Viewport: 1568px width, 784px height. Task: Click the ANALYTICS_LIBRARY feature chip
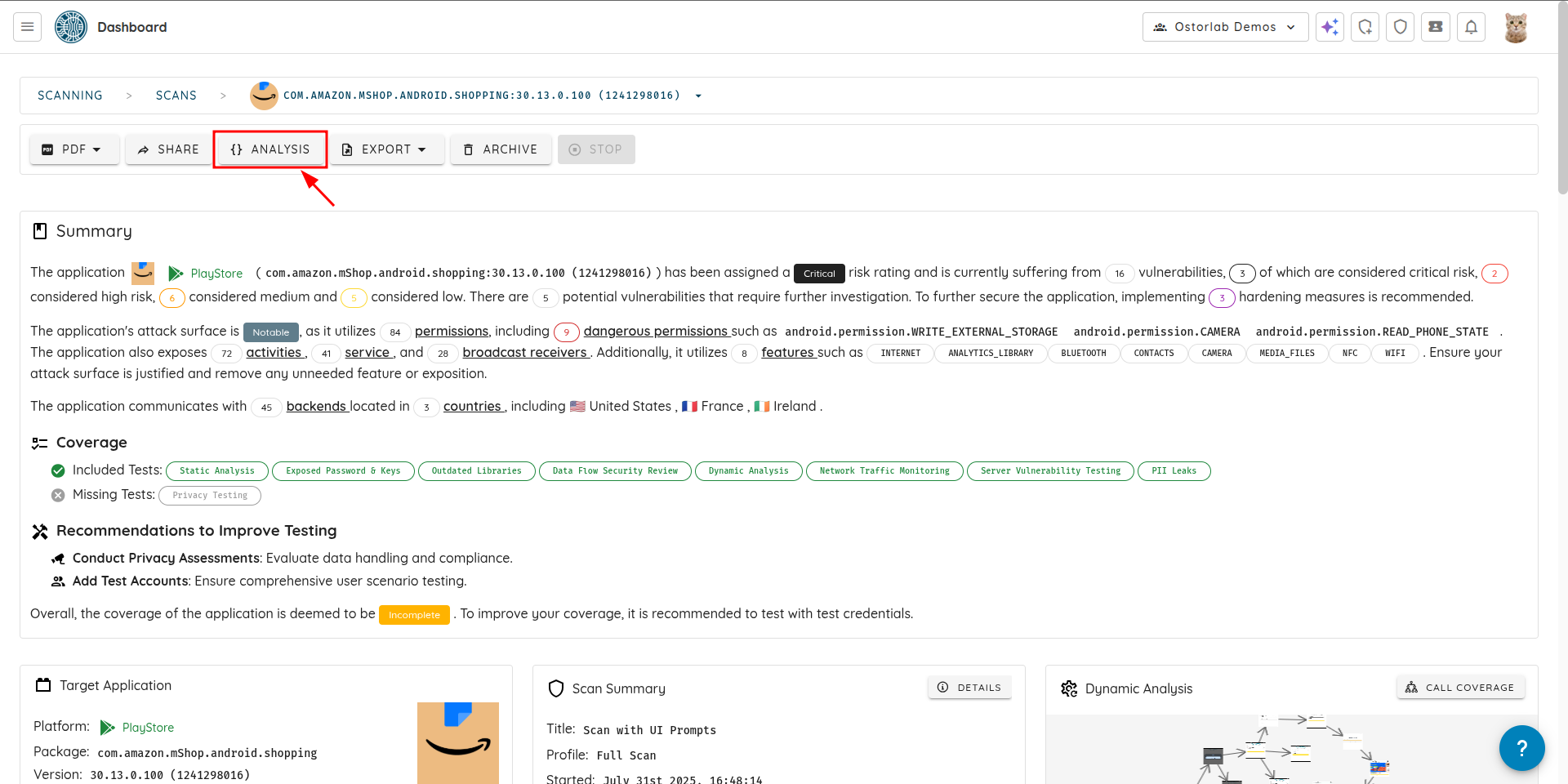coord(991,354)
